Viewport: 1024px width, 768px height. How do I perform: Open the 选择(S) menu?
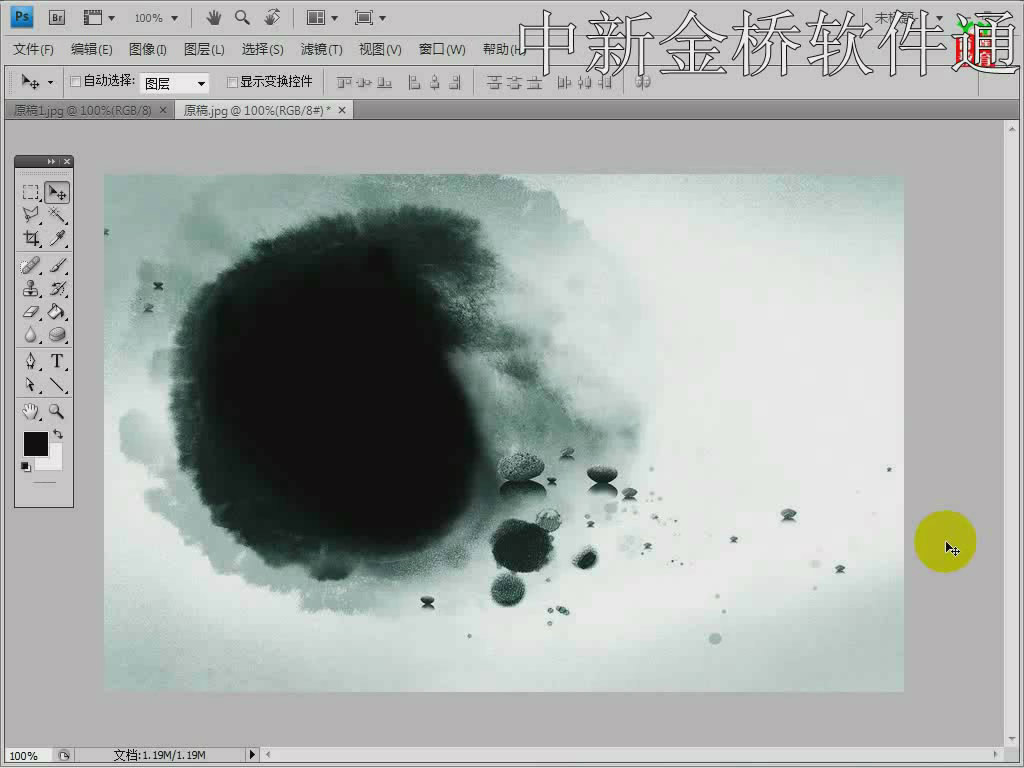coord(263,50)
